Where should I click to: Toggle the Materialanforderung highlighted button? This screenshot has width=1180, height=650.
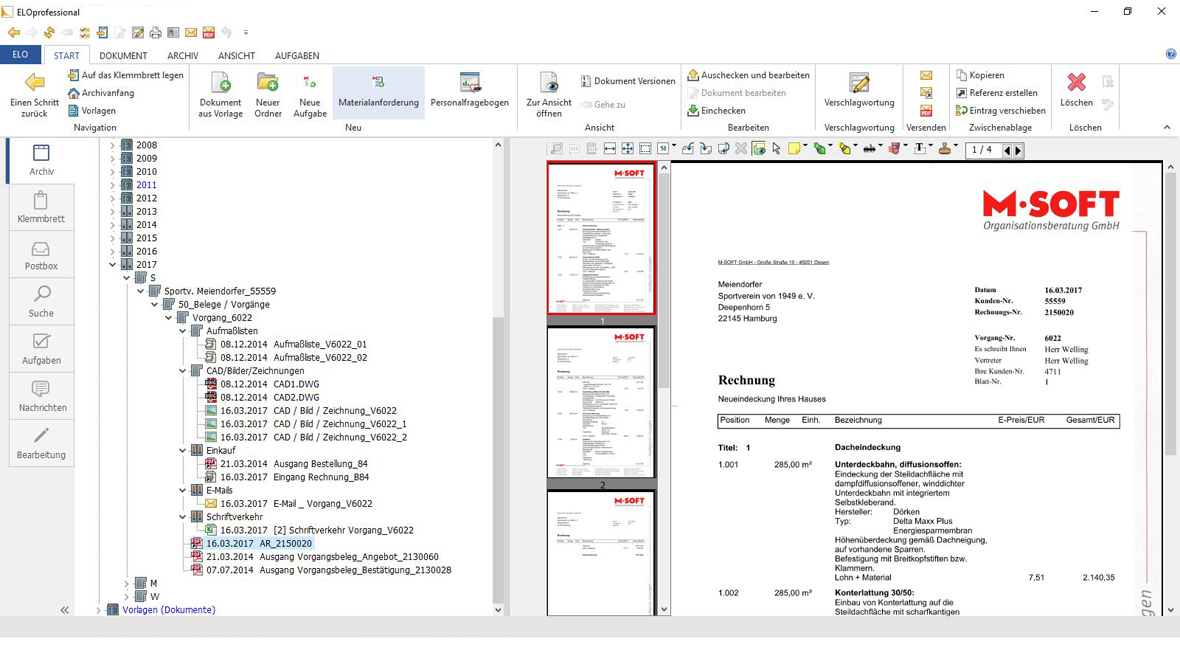(x=378, y=92)
